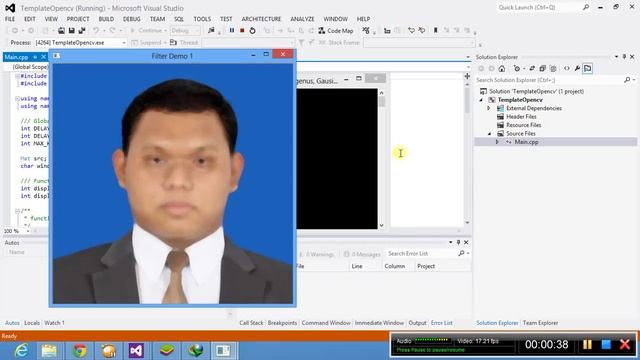The width and height of the screenshot is (640, 360).
Task: Click the bookmark toolbar icon
Action: click(x=436, y=31)
